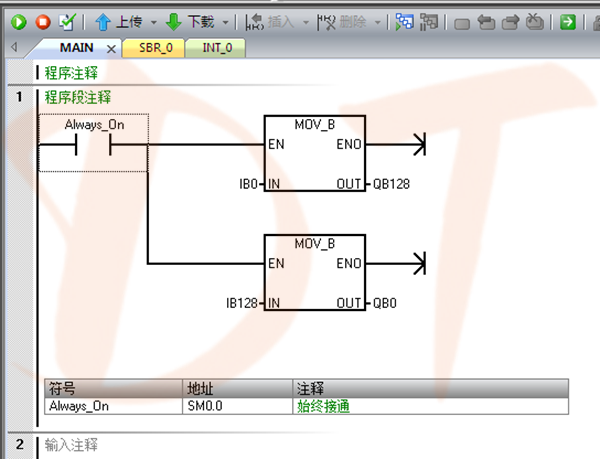Open the Upload dropdown arrow
Screen dimensions: 600x459
coord(151,21)
